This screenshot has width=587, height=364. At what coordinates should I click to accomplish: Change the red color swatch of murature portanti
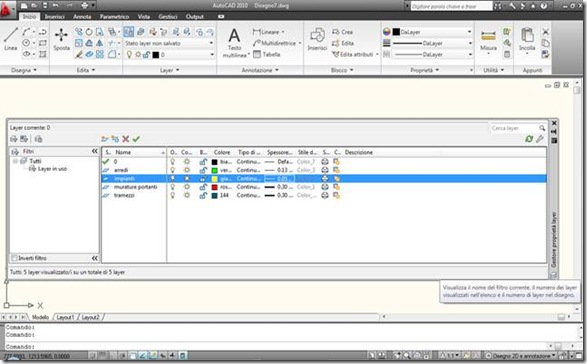[215, 187]
